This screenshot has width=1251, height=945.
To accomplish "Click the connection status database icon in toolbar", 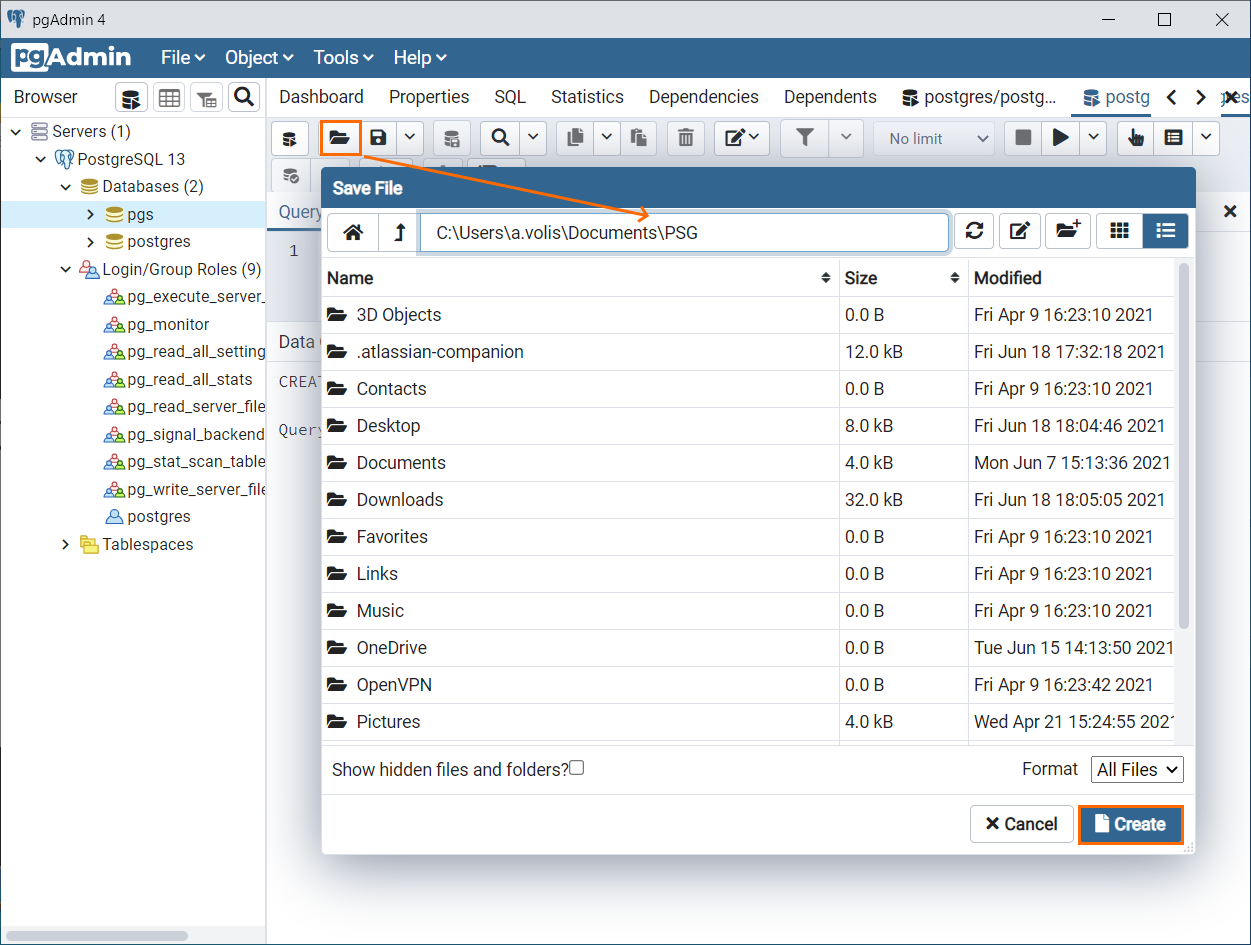I will click(289, 138).
